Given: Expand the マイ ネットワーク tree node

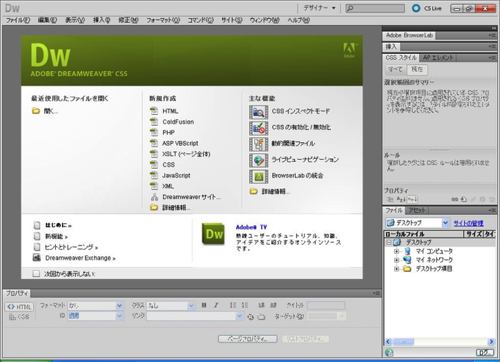Looking at the screenshot, I should click(397, 260).
